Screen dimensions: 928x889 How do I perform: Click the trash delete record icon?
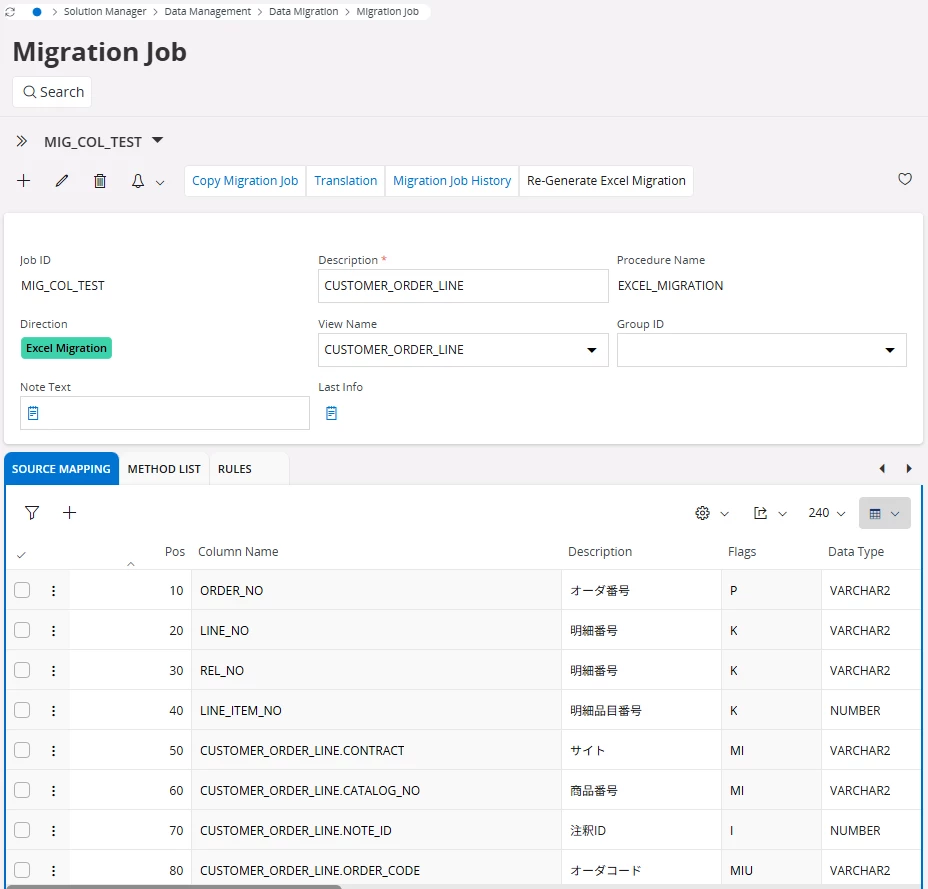(x=100, y=181)
